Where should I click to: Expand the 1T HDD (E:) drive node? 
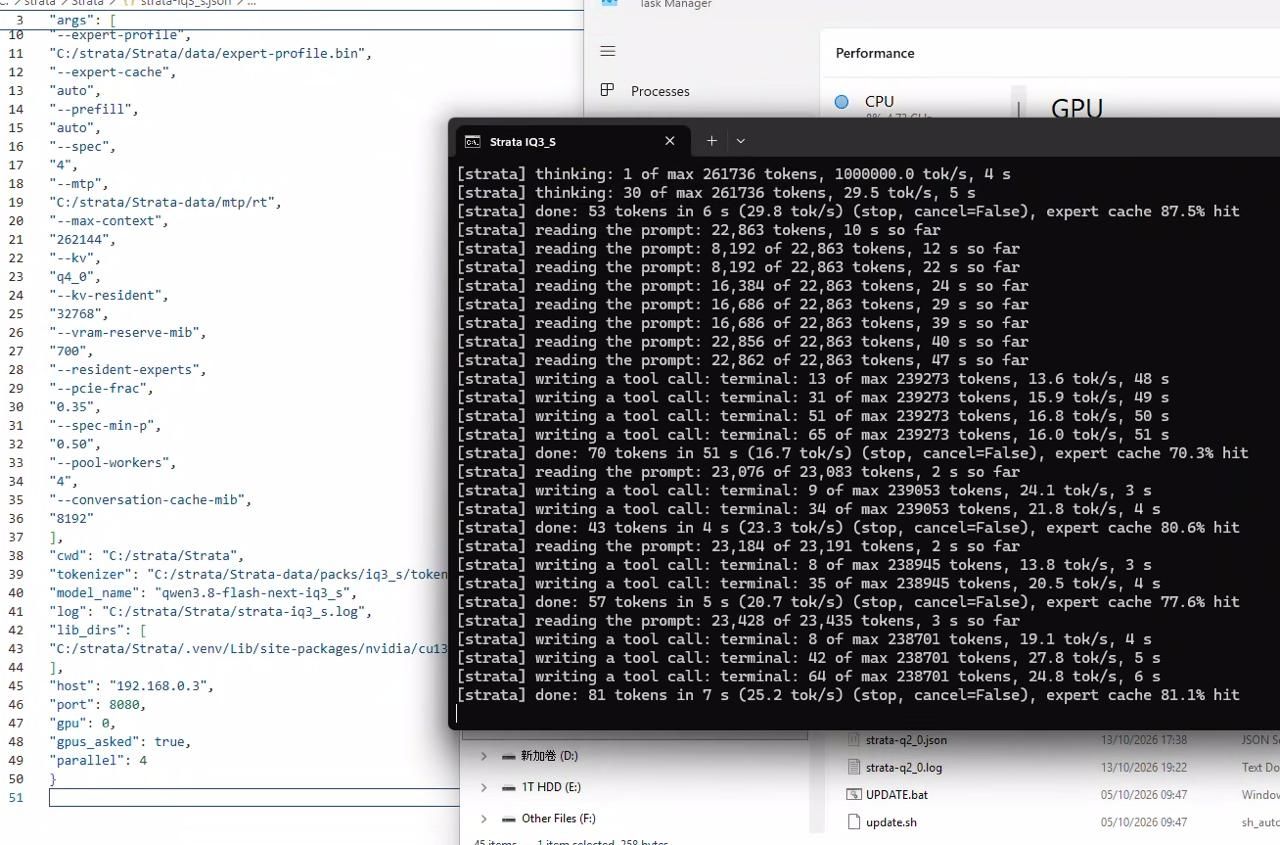[484, 787]
